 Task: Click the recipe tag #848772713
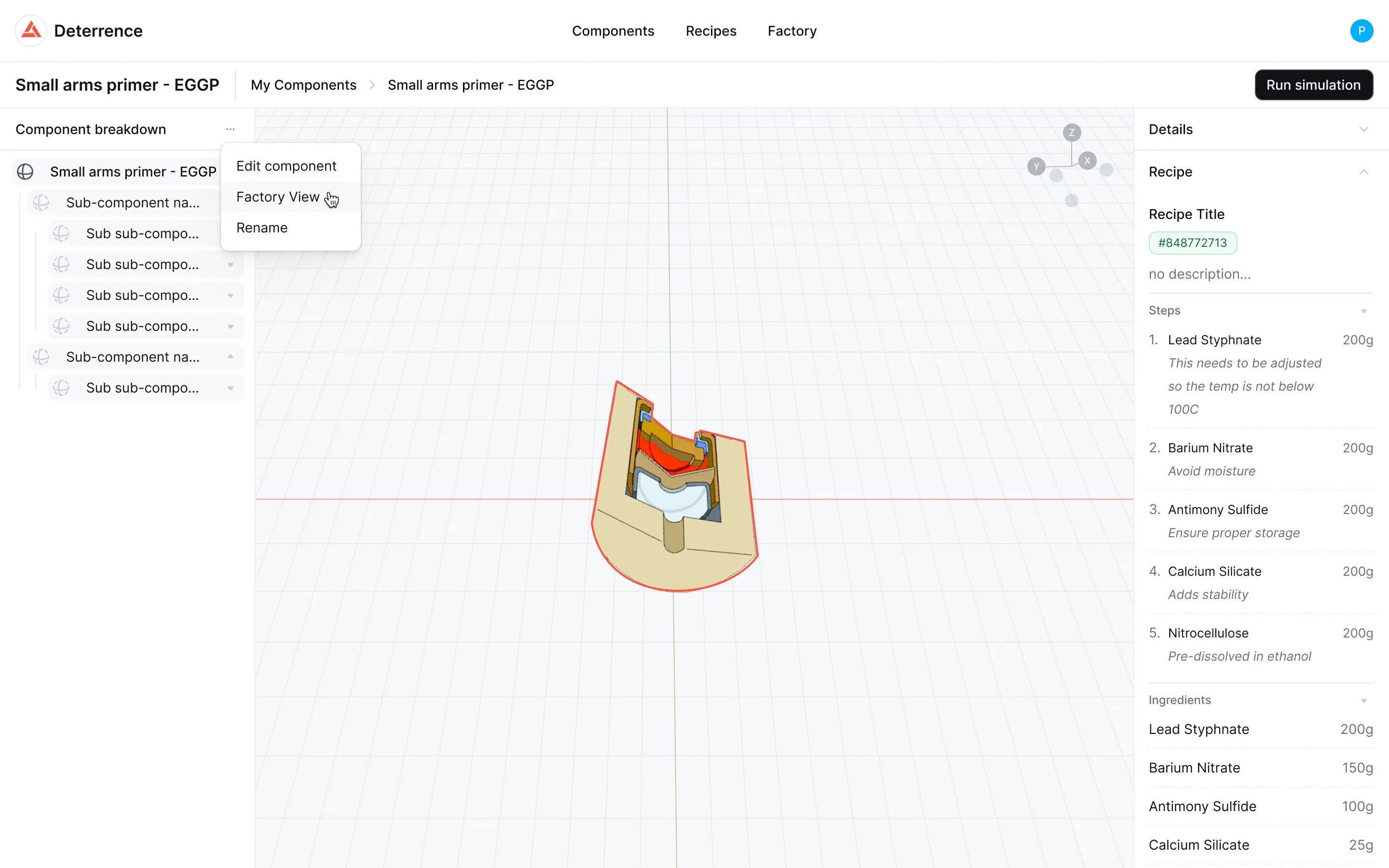1192,243
